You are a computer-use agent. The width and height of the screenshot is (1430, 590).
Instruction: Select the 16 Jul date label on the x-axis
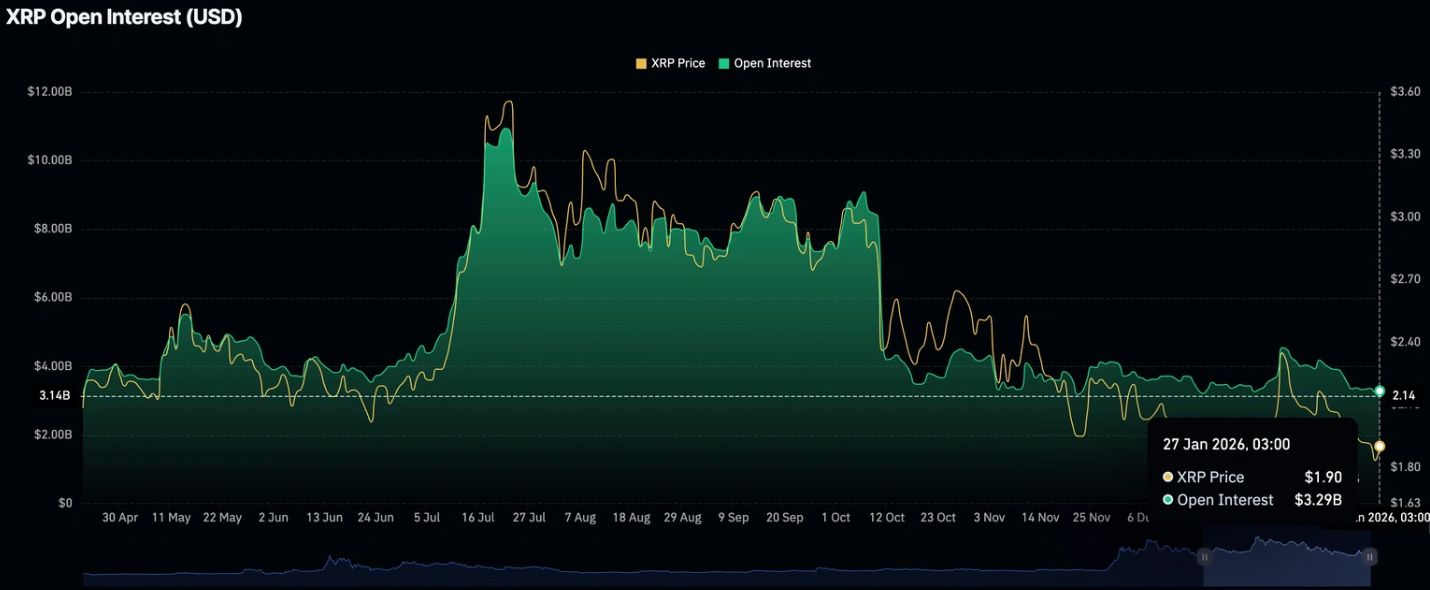click(478, 517)
